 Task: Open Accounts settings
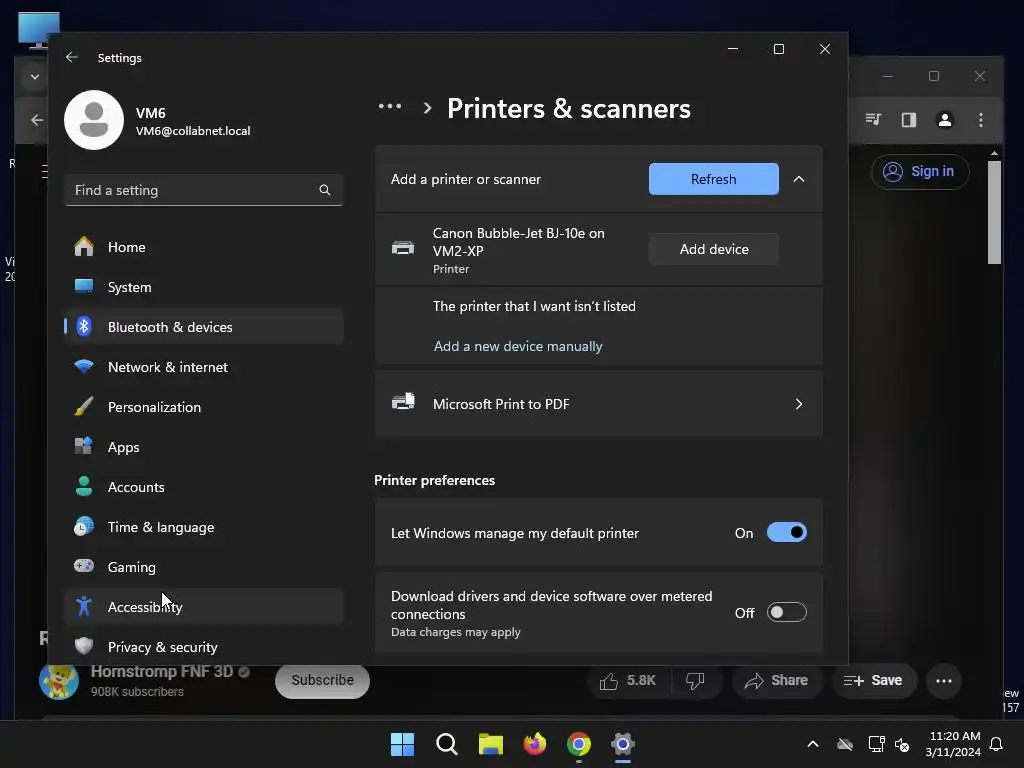tap(204, 487)
